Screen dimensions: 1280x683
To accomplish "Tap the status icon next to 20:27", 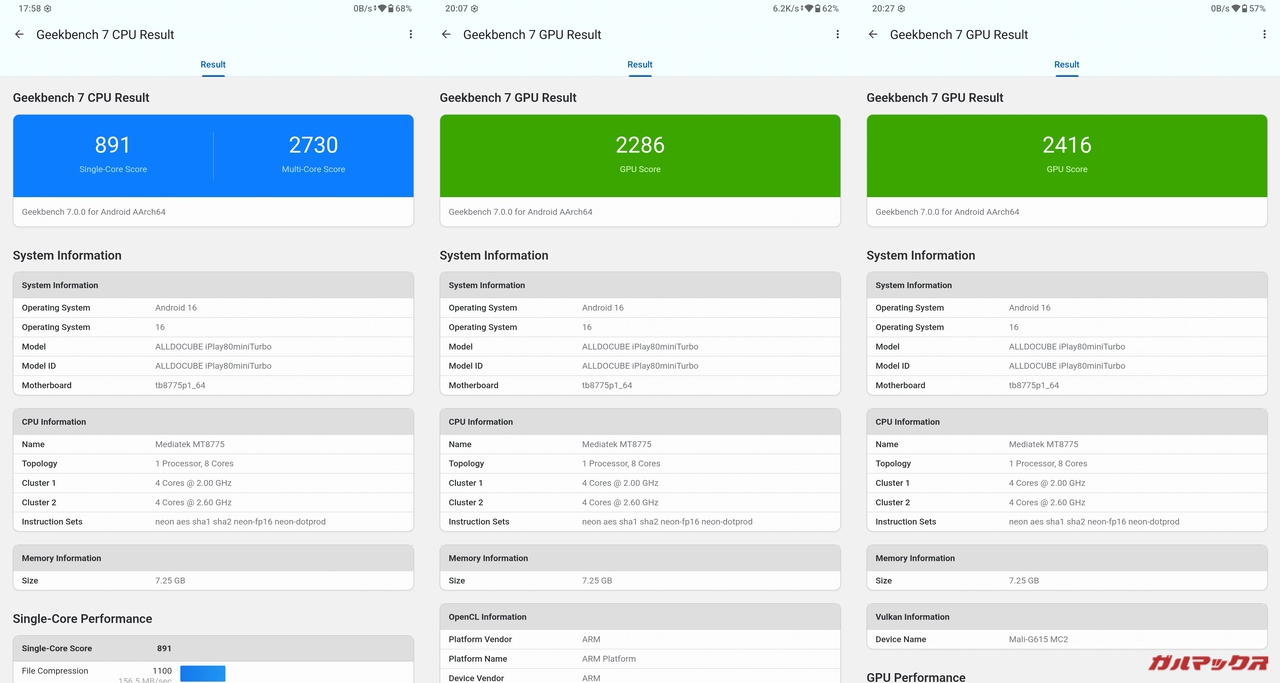I will [901, 8].
